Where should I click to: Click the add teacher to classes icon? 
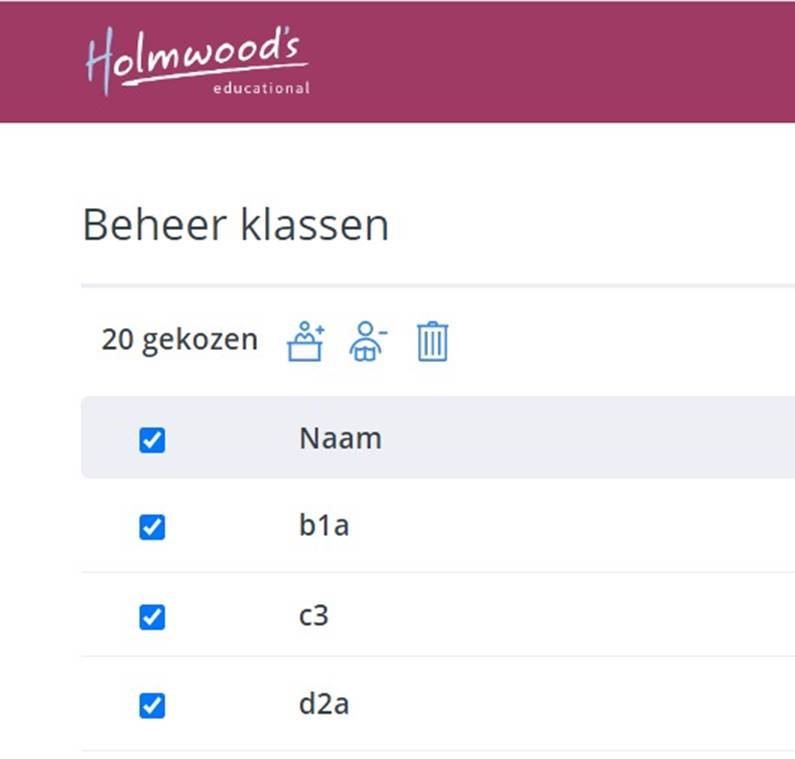pyautogui.click(x=306, y=341)
